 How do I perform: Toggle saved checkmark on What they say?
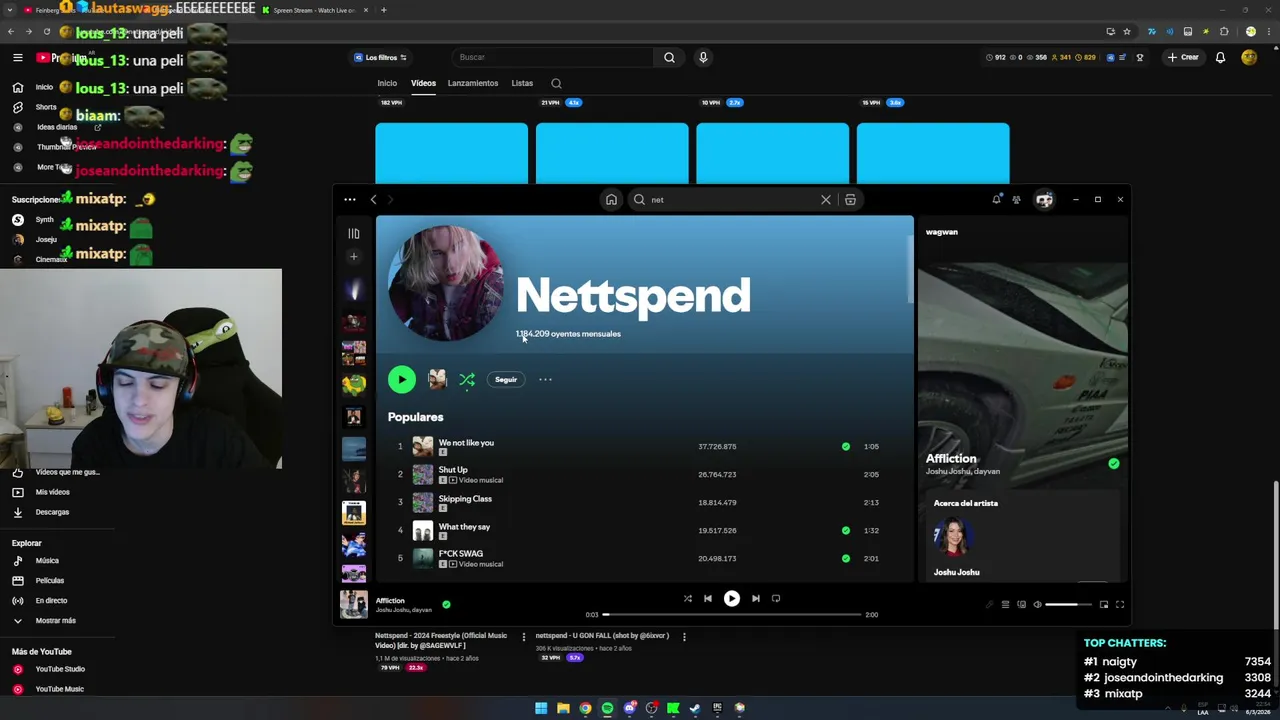click(x=846, y=530)
